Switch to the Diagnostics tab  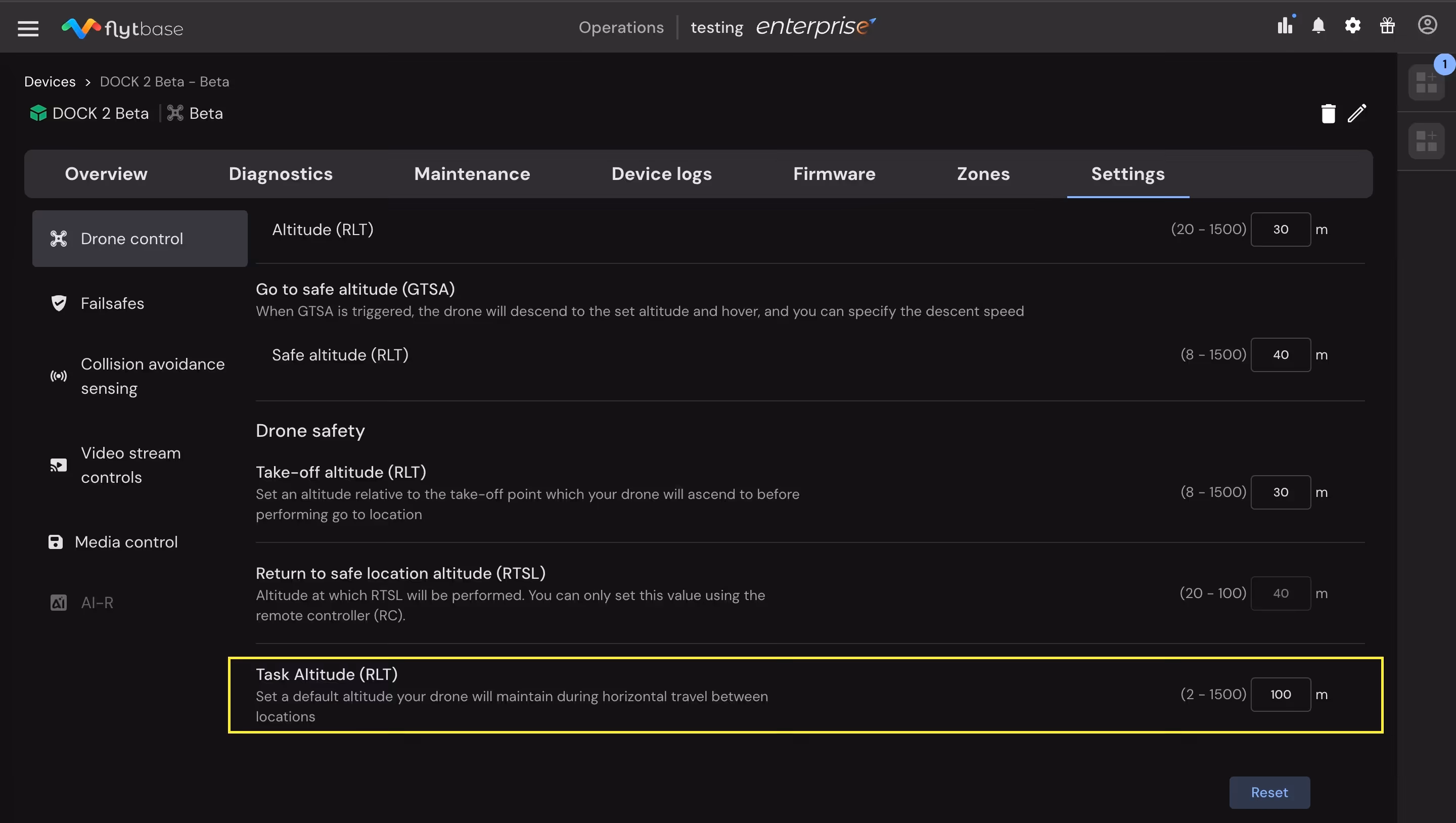click(281, 173)
